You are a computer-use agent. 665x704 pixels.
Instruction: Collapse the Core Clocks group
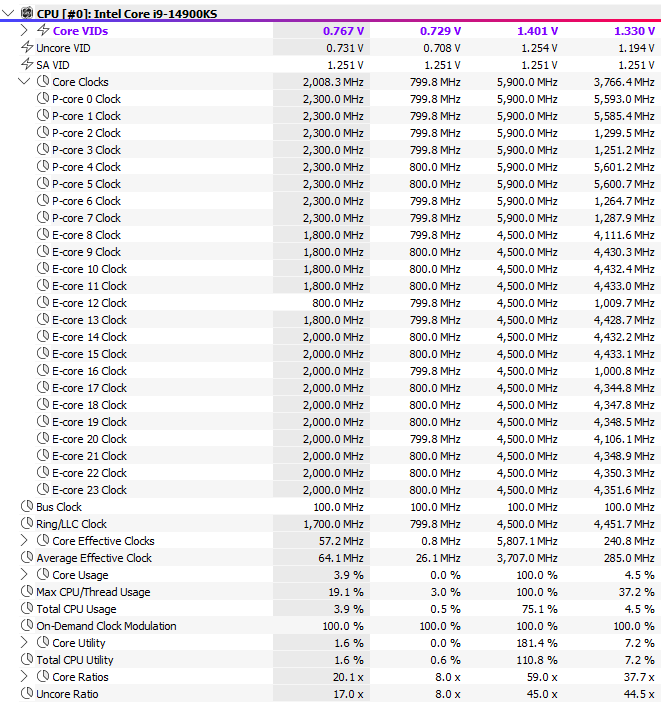tap(24, 82)
